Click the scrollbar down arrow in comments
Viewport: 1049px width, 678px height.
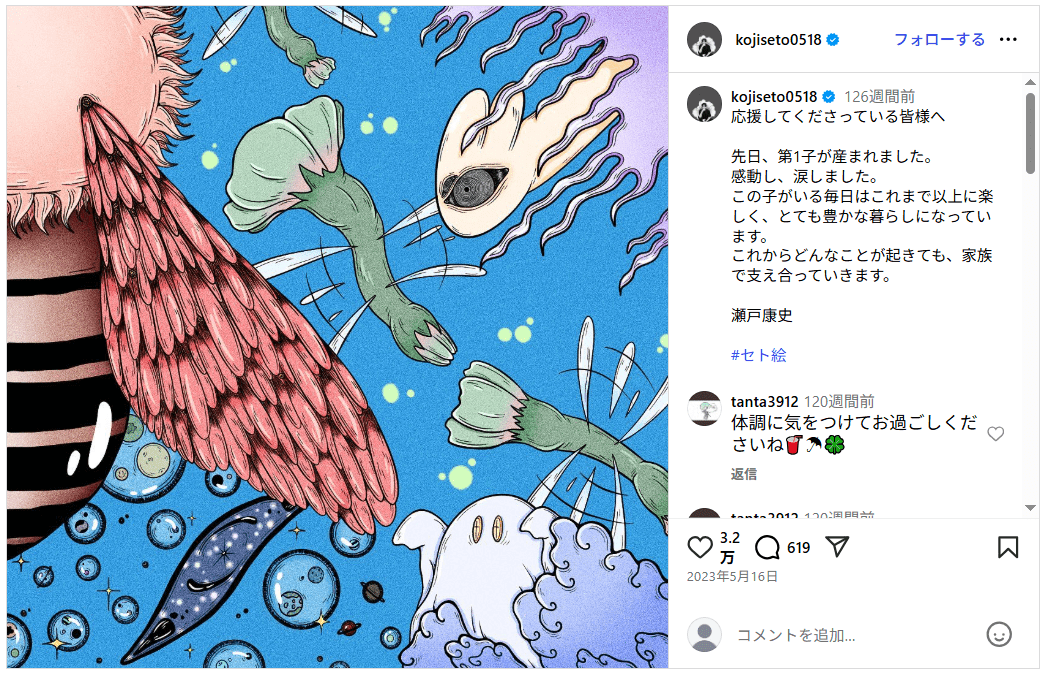click(x=1030, y=508)
